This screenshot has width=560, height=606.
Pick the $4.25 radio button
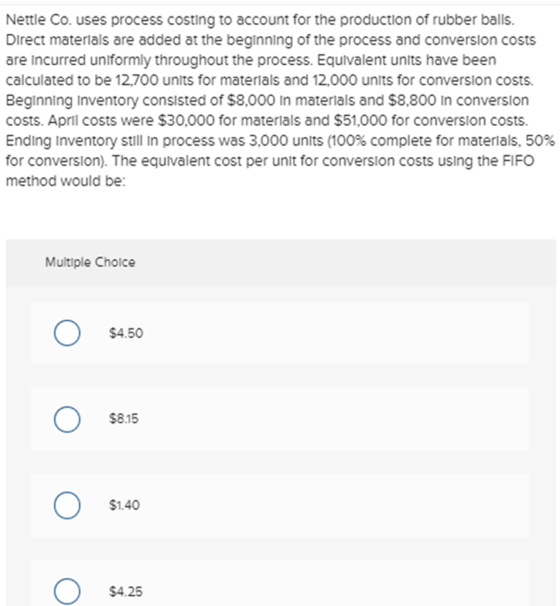coord(67,591)
